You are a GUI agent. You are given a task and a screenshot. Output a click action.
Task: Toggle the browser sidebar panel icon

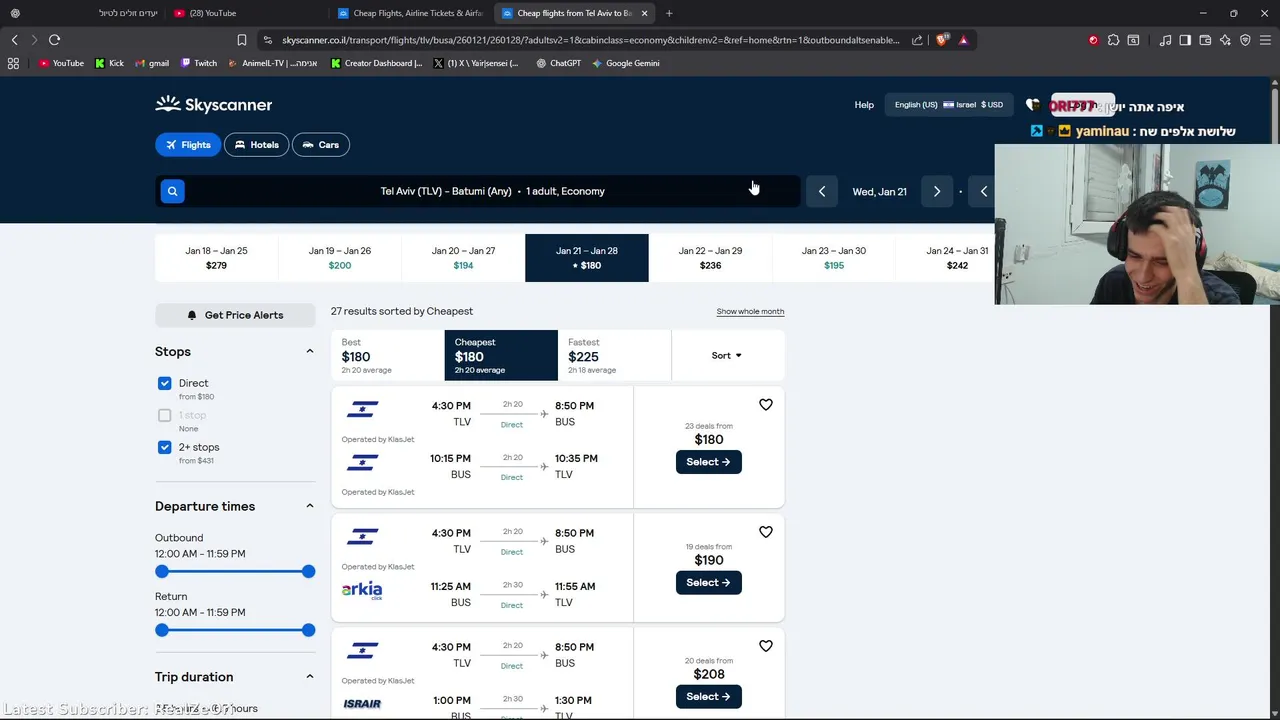pos(1185,40)
